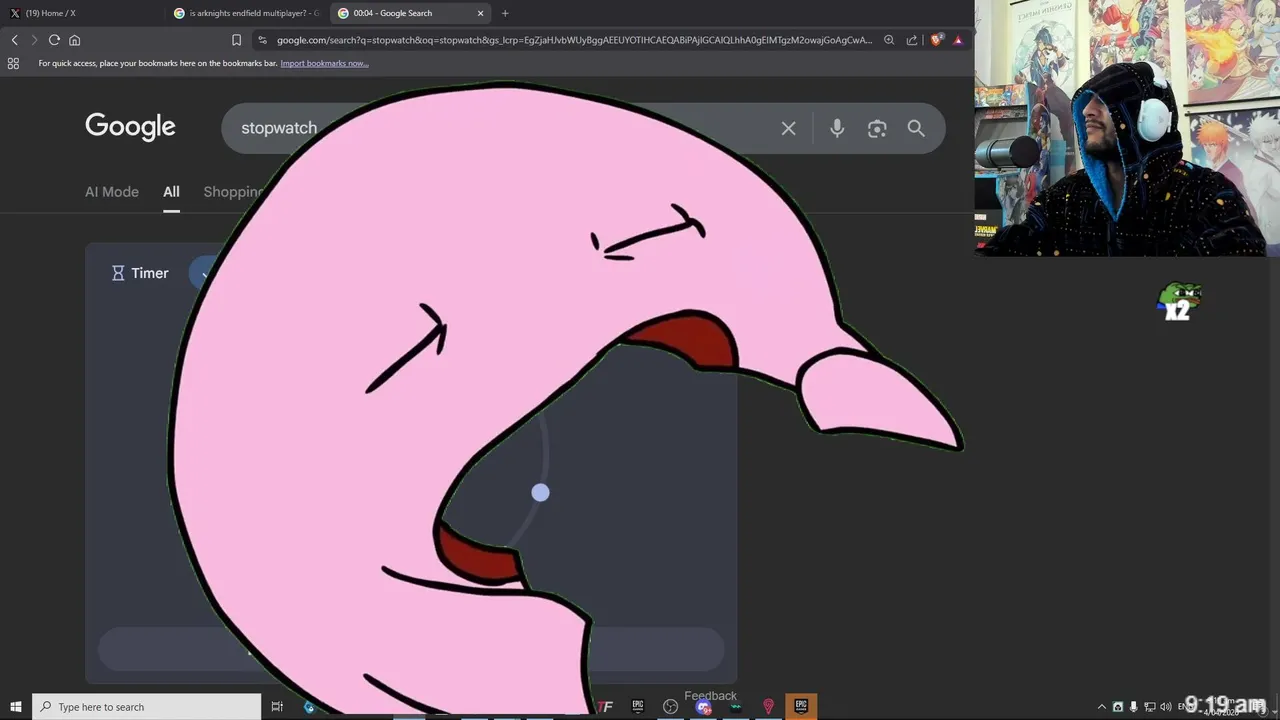Click the stopwatch progress dot indicator
Viewport: 1280px width, 720px height.
(x=540, y=492)
